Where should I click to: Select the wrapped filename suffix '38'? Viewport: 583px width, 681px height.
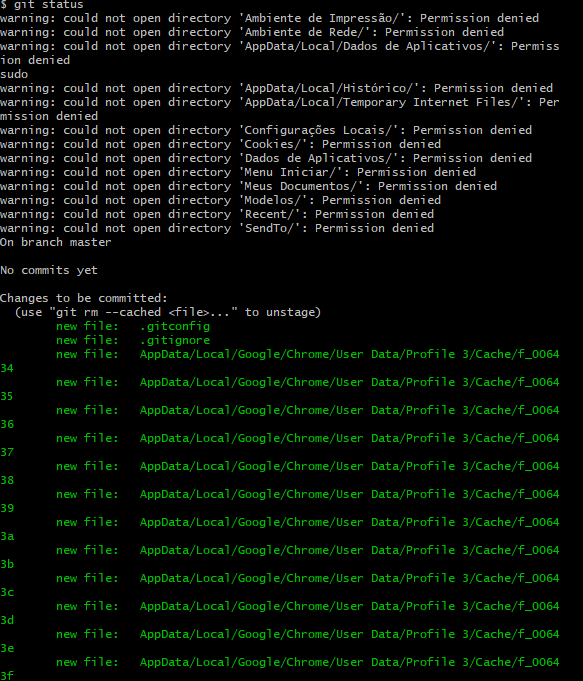[x=7, y=480]
